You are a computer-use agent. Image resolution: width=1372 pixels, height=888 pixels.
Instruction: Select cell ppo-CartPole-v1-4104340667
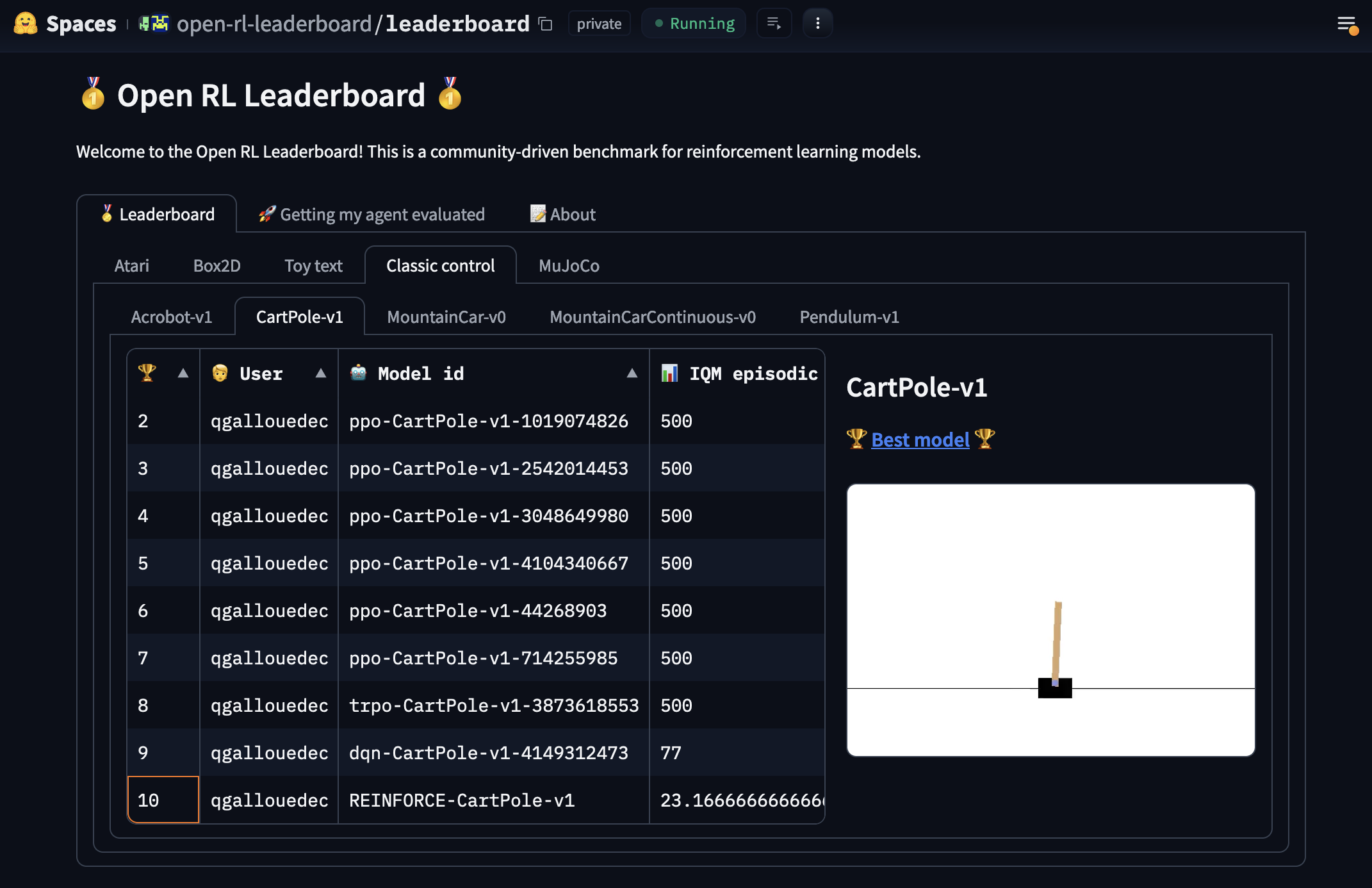tap(493, 563)
